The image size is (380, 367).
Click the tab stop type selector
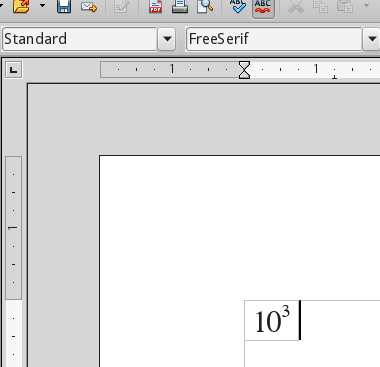[14, 70]
